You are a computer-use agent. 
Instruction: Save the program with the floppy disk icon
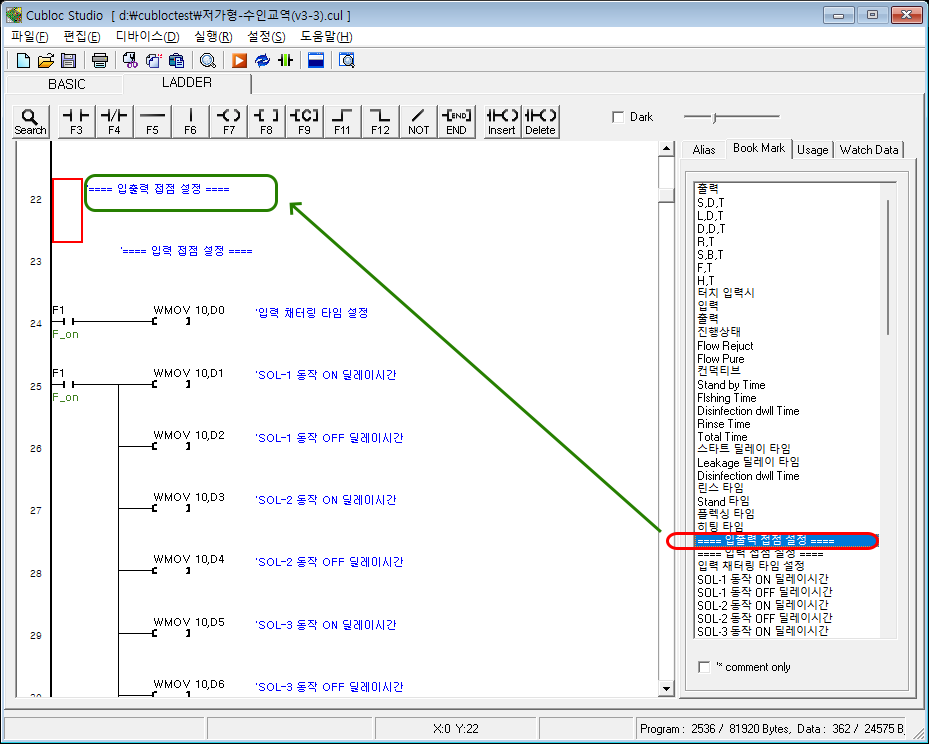click(68, 60)
